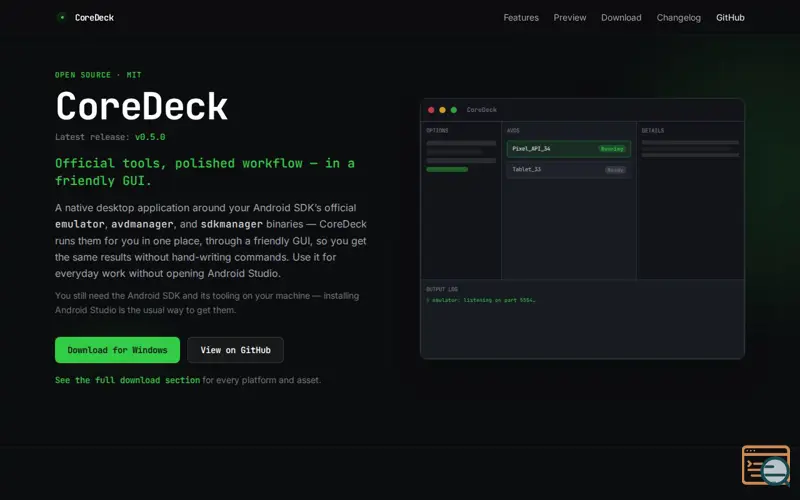Click the 'avdmanager' code word
Viewport: 800px width, 500px height.
(142, 224)
